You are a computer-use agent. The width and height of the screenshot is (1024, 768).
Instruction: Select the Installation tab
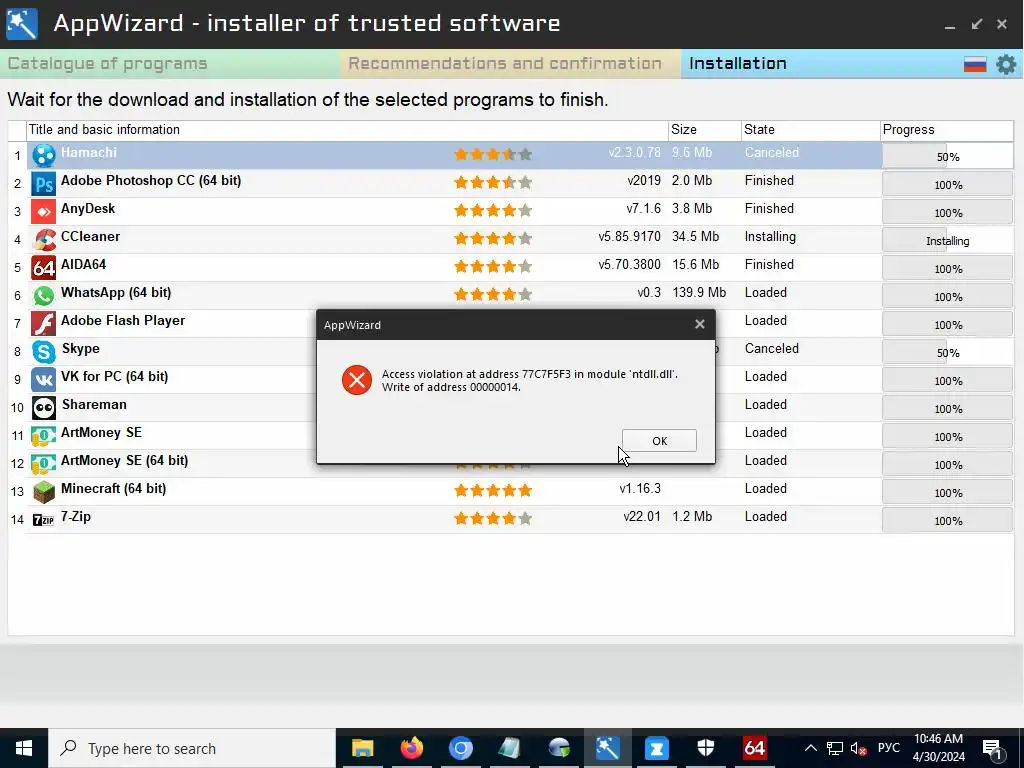pyautogui.click(x=737, y=63)
